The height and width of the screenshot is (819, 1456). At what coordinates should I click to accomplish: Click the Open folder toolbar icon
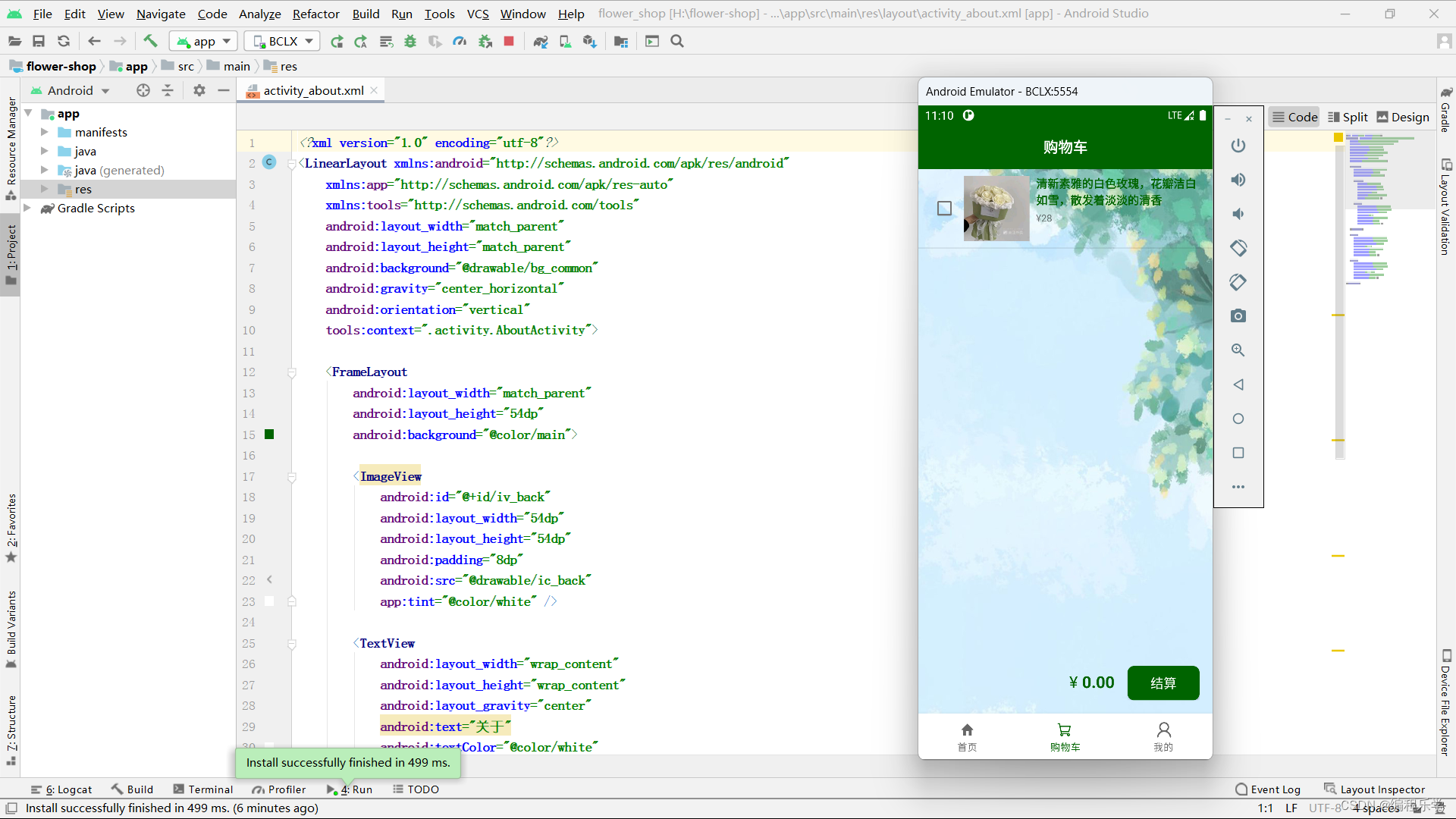pyautogui.click(x=14, y=41)
